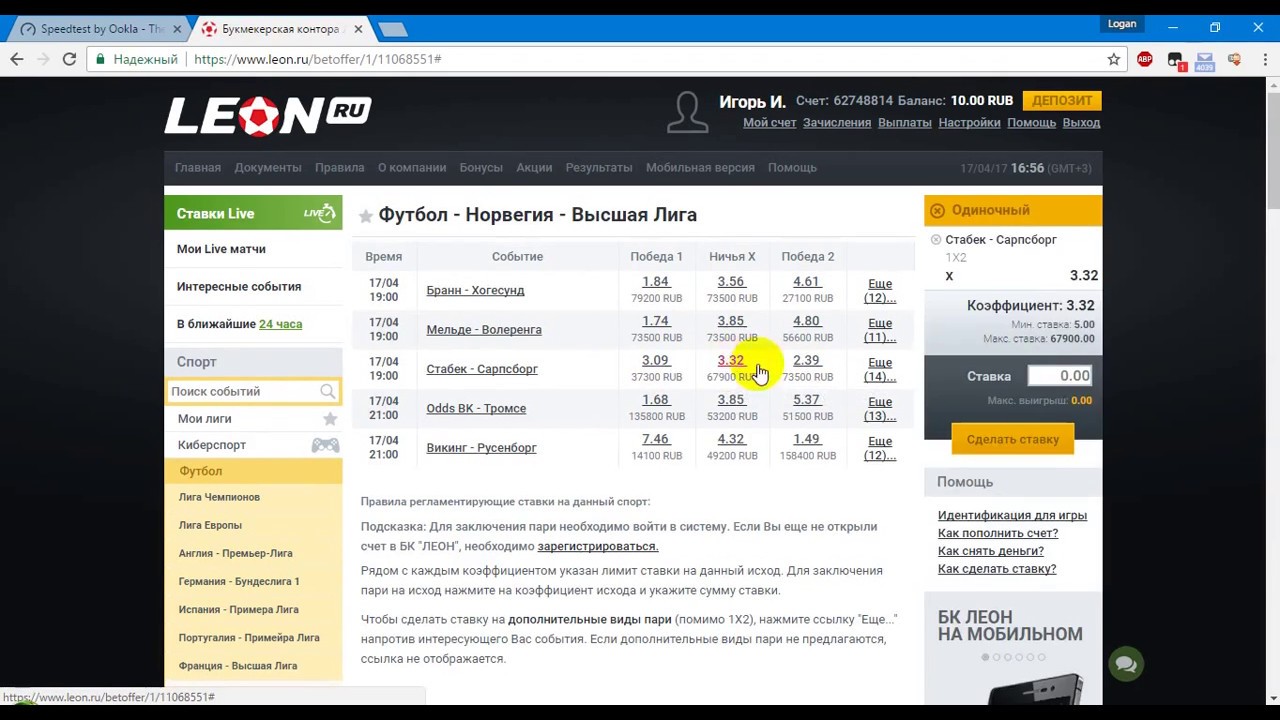Close the Одиночный bet slip header

(x=937, y=210)
